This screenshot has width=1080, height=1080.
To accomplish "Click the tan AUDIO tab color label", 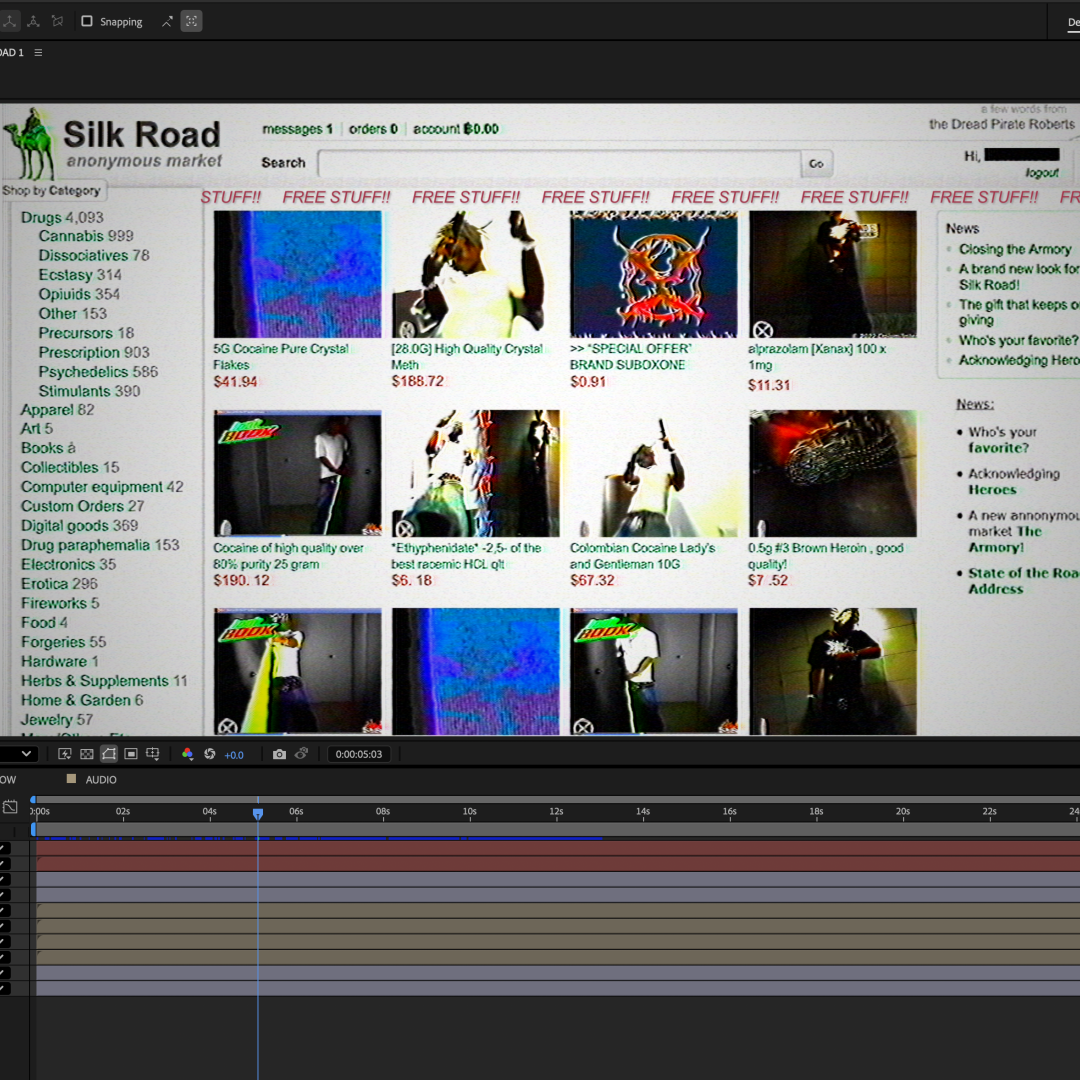I will [71, 779].
